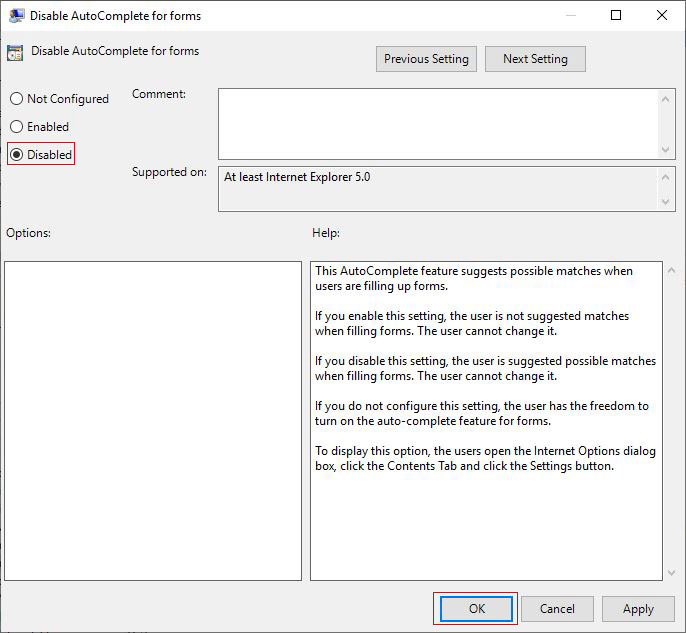Click inside the Comment text box
The height and width of the screenshot is (633, 686).
[438, 124]
